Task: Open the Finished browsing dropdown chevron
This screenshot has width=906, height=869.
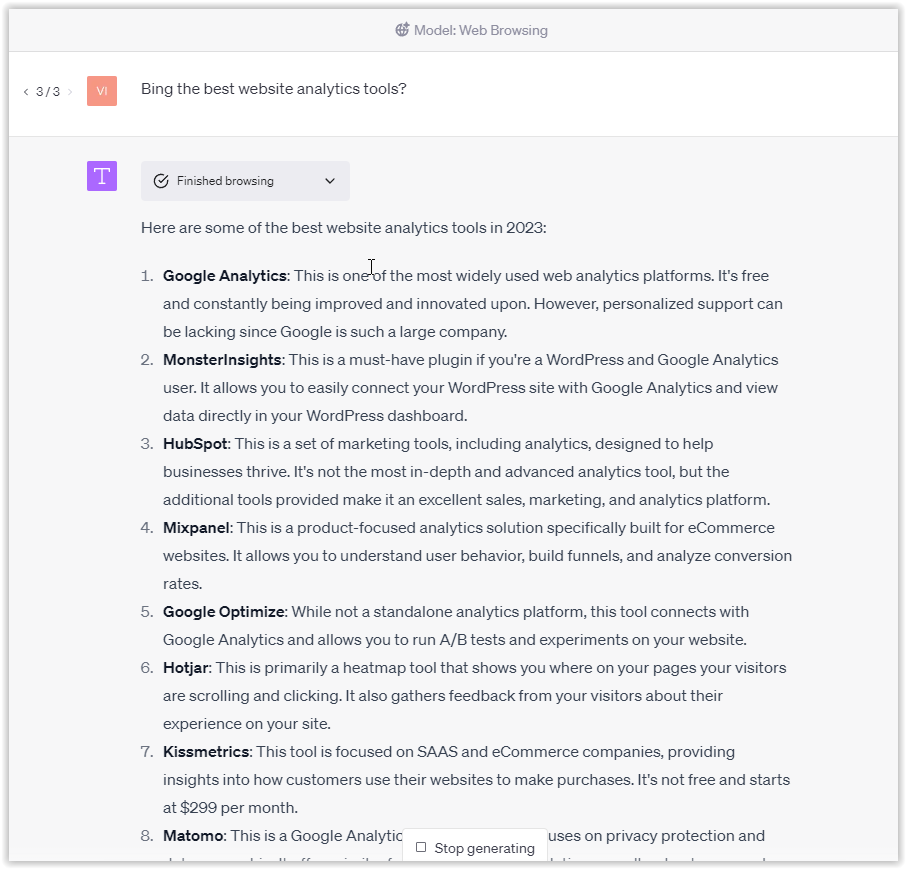Action: pyautogui.click(x=329, y=181)
